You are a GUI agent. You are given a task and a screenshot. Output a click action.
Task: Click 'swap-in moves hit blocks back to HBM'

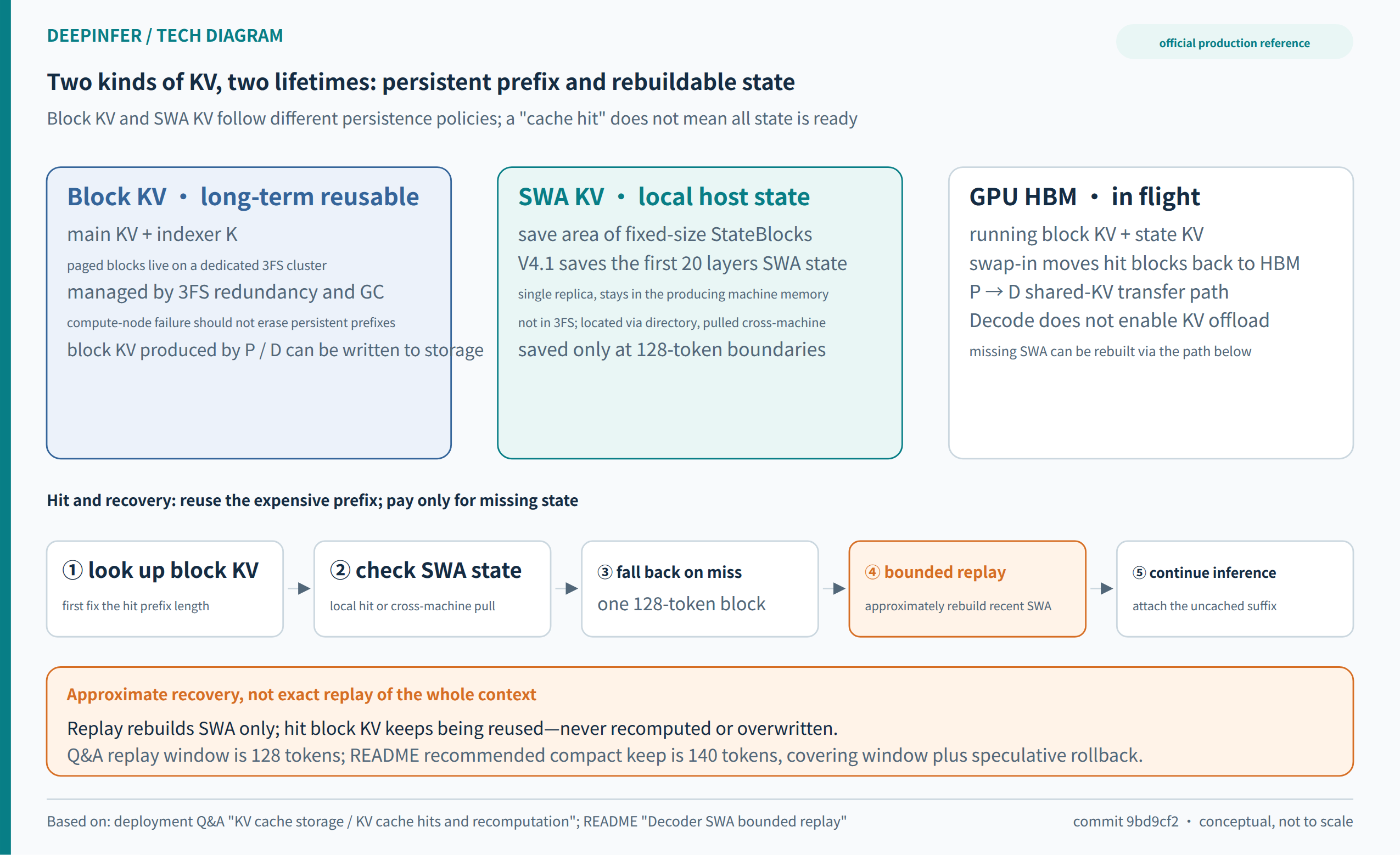pyautogui.click(x=1134, y=263)
